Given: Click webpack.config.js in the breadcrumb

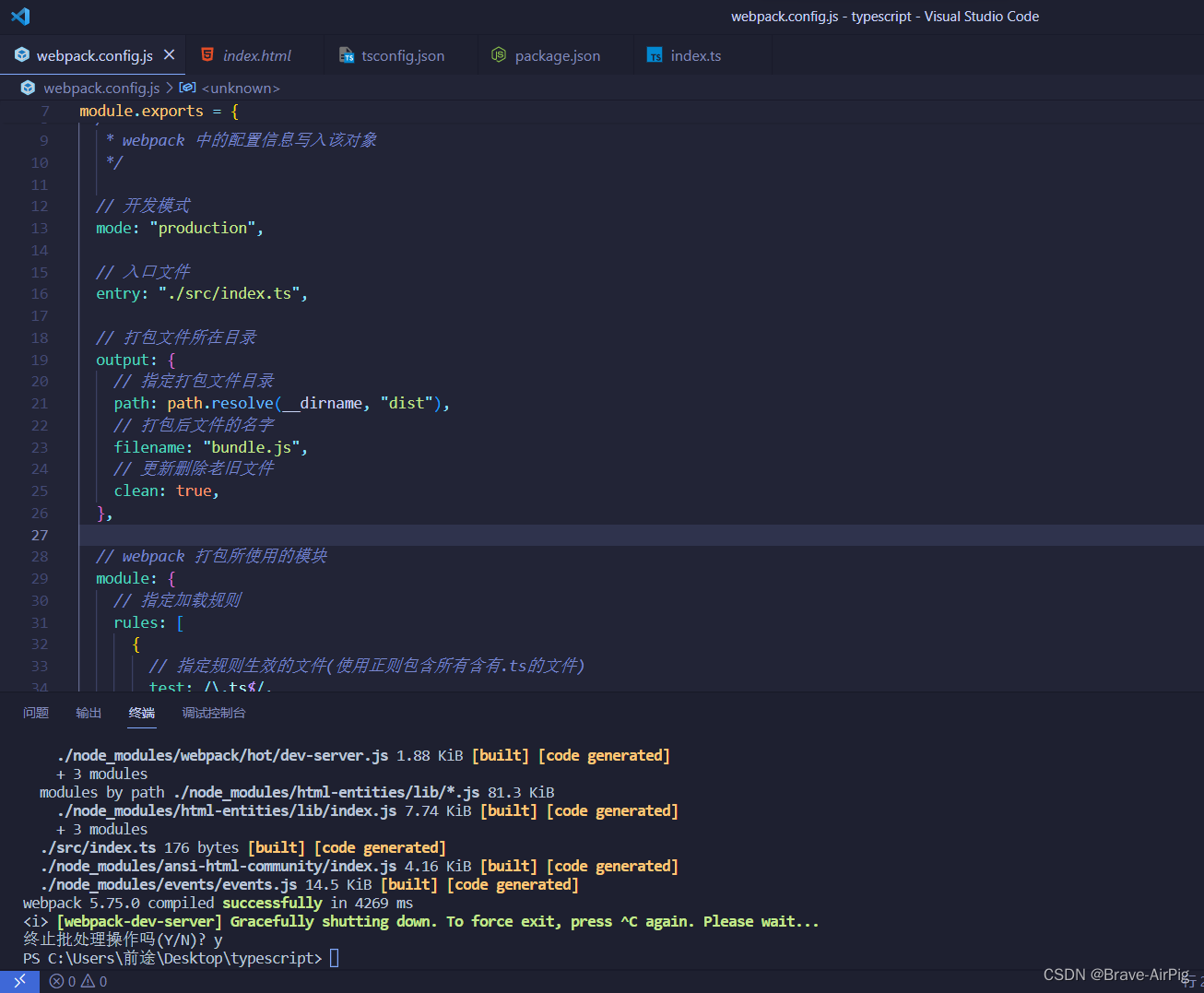Looking at the screenshot, I should click(x=101, y=89).
